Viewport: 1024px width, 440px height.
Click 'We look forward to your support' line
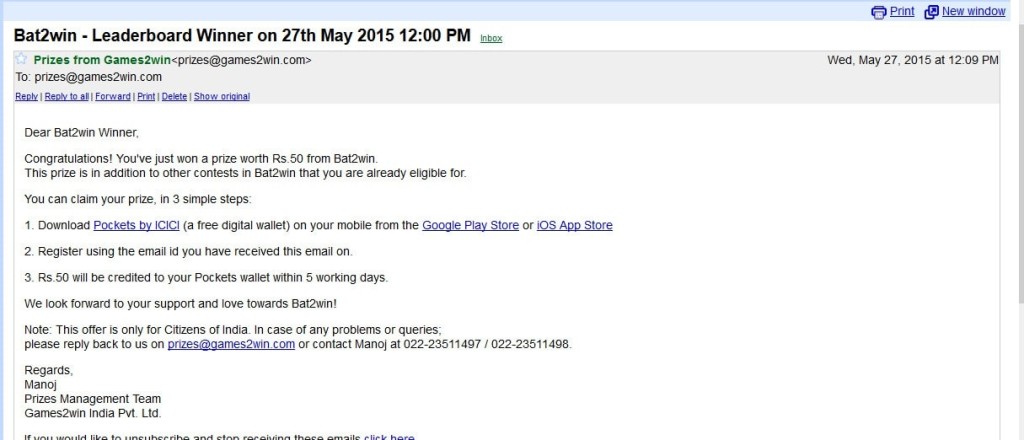point(181,304)
